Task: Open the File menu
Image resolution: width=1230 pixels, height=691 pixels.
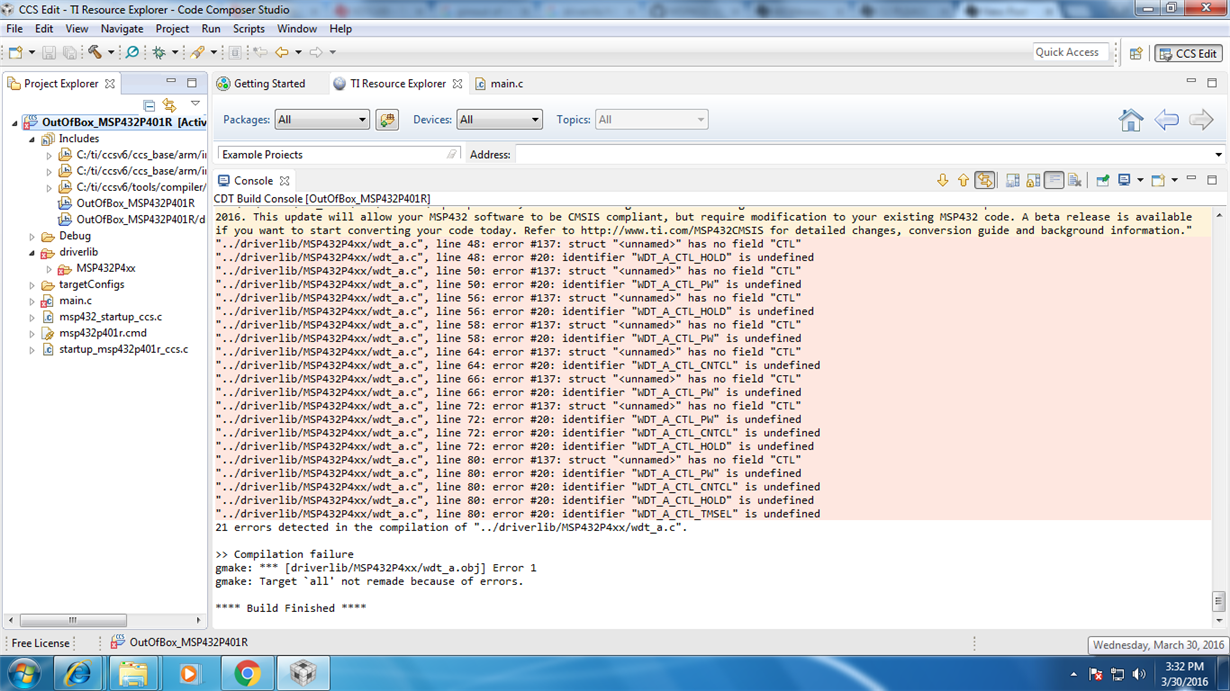Action: [x=15, y=29]
